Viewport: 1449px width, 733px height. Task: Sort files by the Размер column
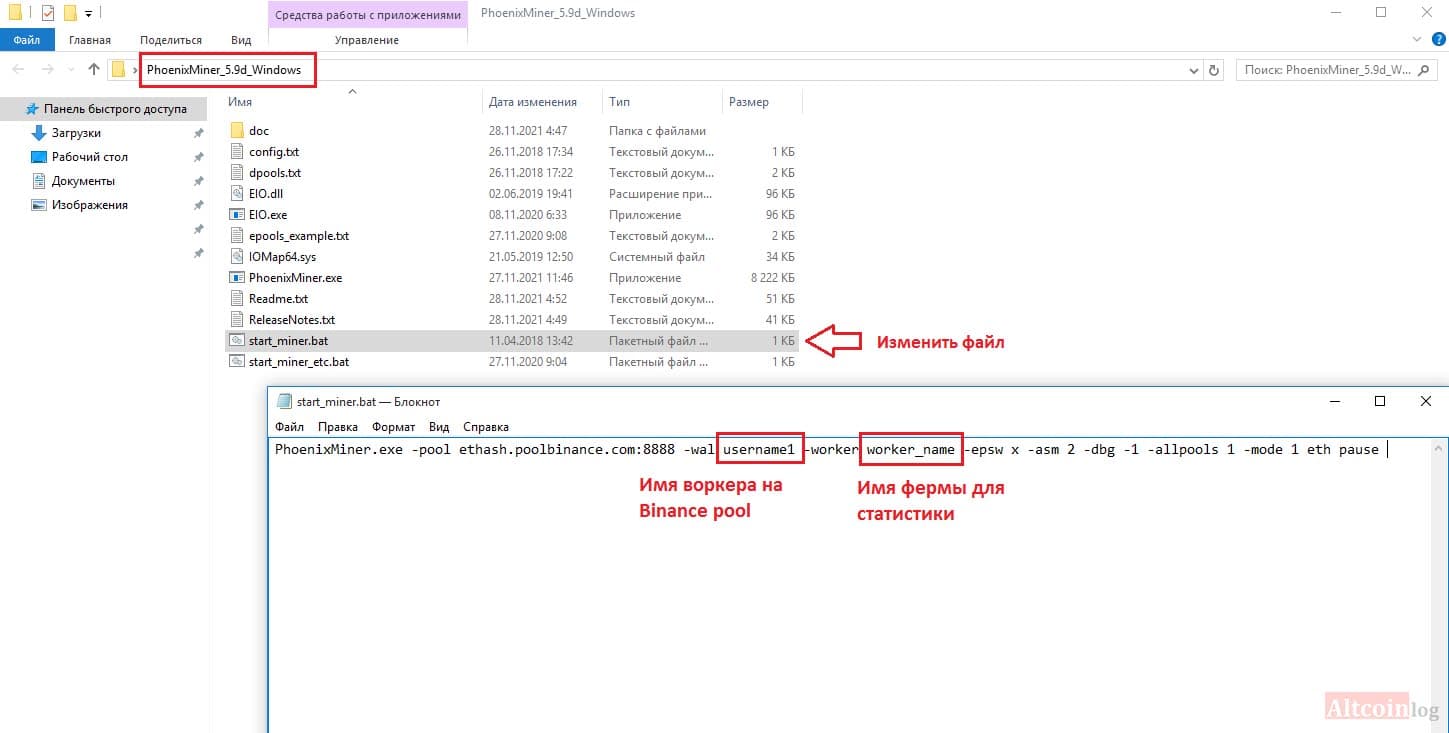749,102
